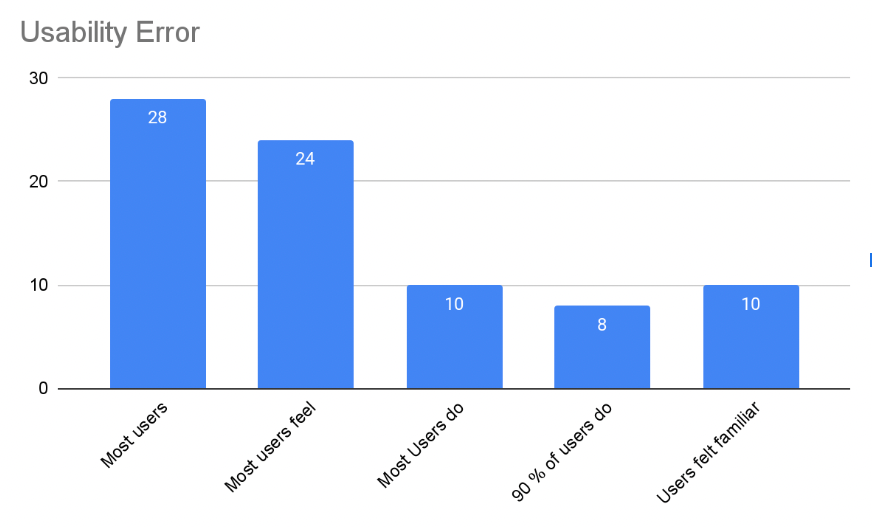872x527 pixels.
Task: Click the data label 28
Action: [158, 117]
